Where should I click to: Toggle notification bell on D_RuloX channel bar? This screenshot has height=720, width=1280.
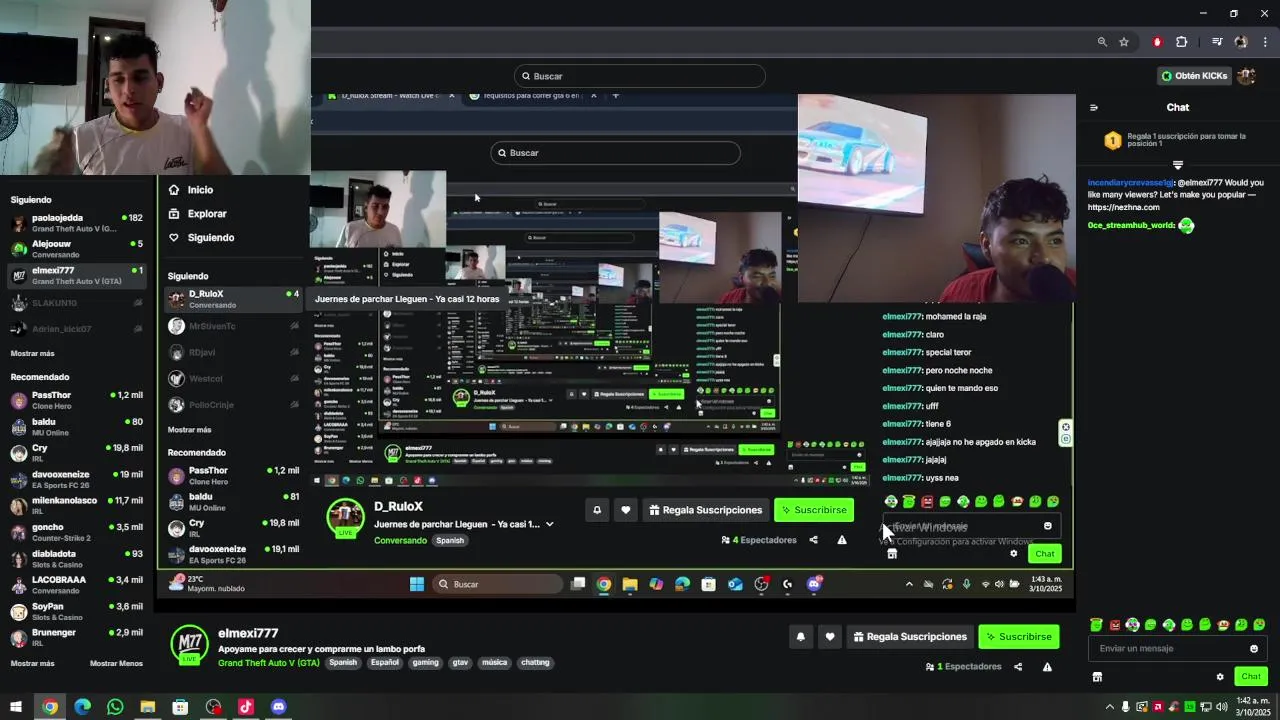597,510
